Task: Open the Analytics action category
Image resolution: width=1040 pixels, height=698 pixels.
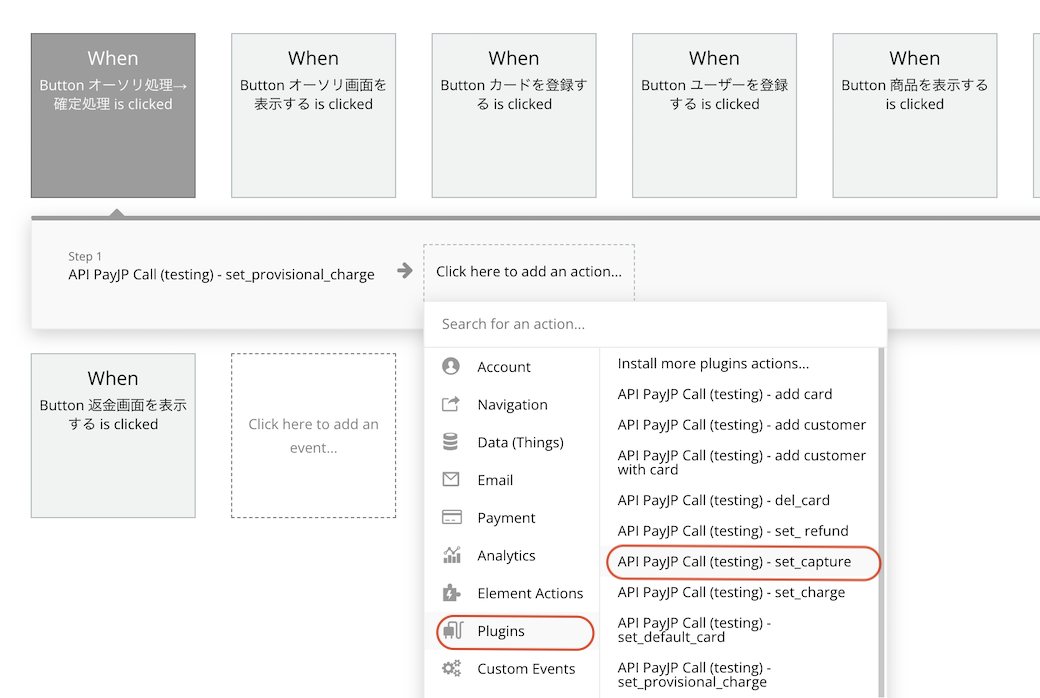Action: click(x=511, y=555)
